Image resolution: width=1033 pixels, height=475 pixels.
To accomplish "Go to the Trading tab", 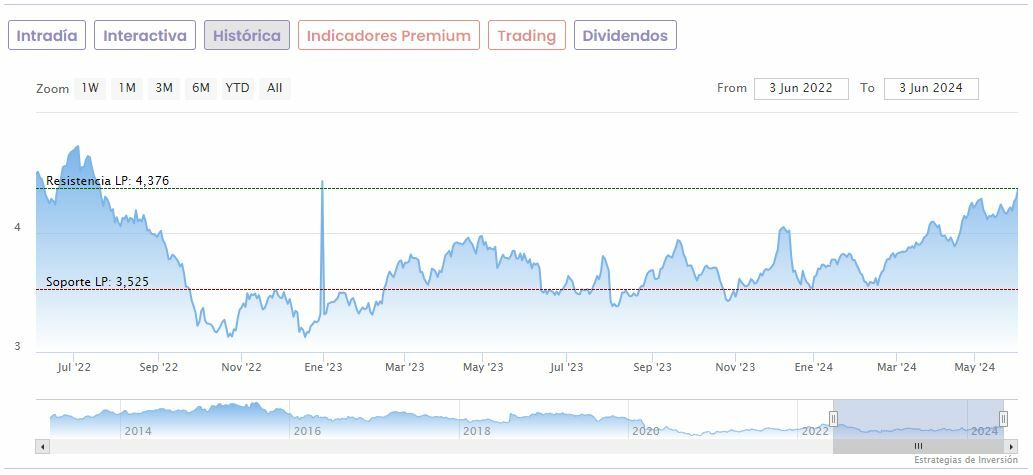I will (526, 36).
